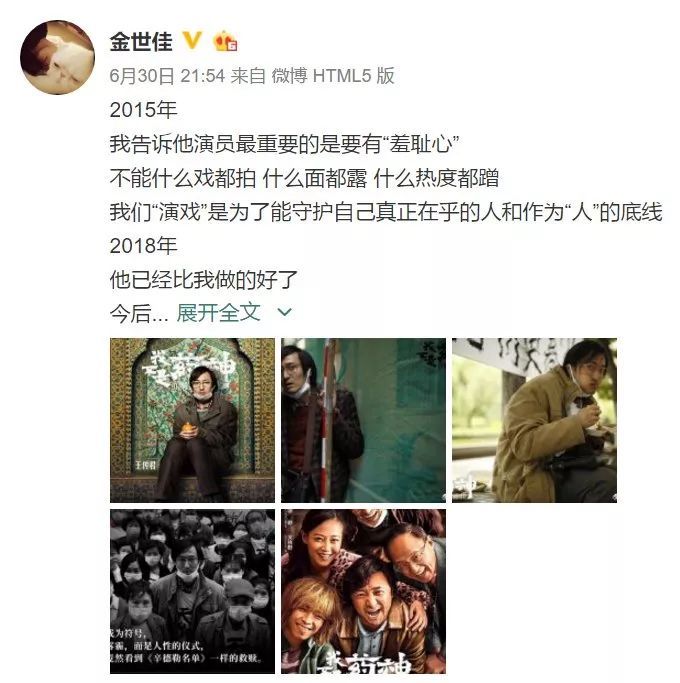Screen dimensions: 680x683
Task: Open the 金世佳 username link
Action: pyautogui.click(x=141, y=41)
